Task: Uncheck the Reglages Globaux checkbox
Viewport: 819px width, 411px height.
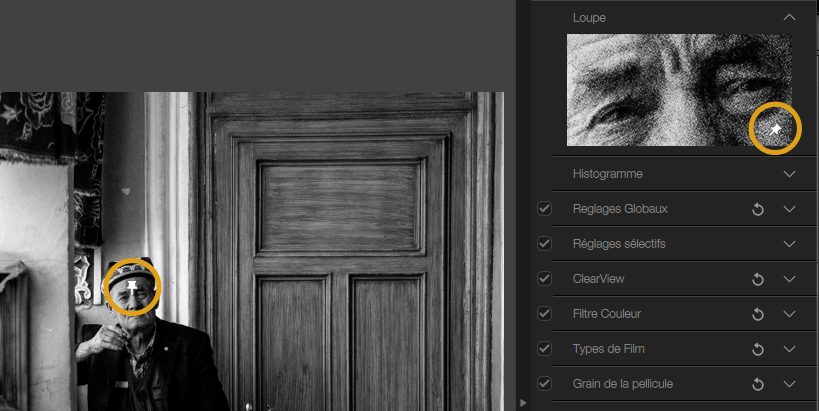Action: 544,209
